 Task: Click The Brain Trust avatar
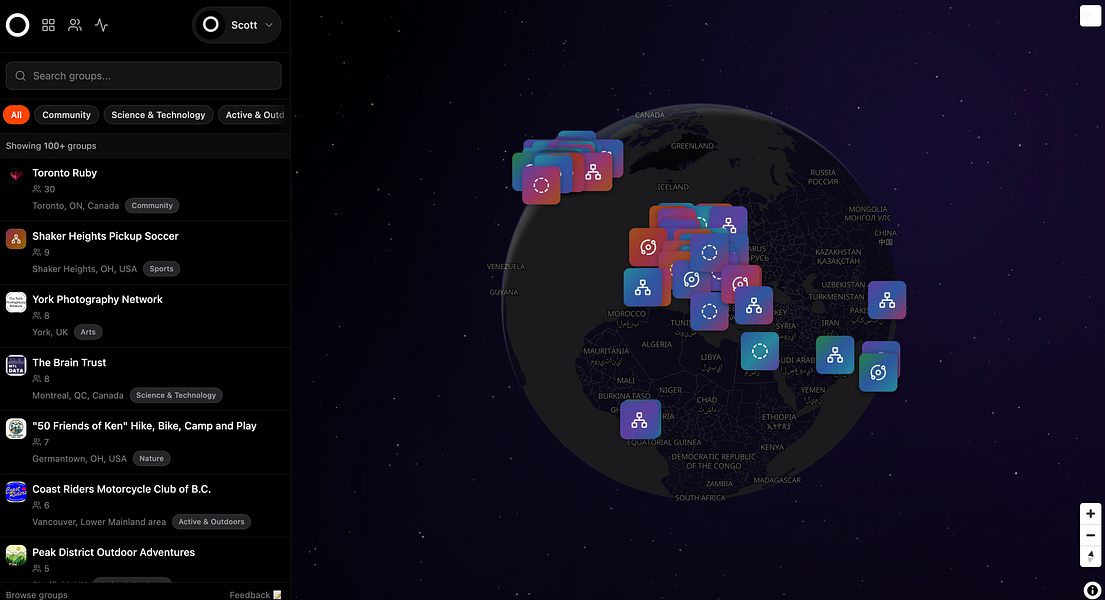tap(16, 365)
